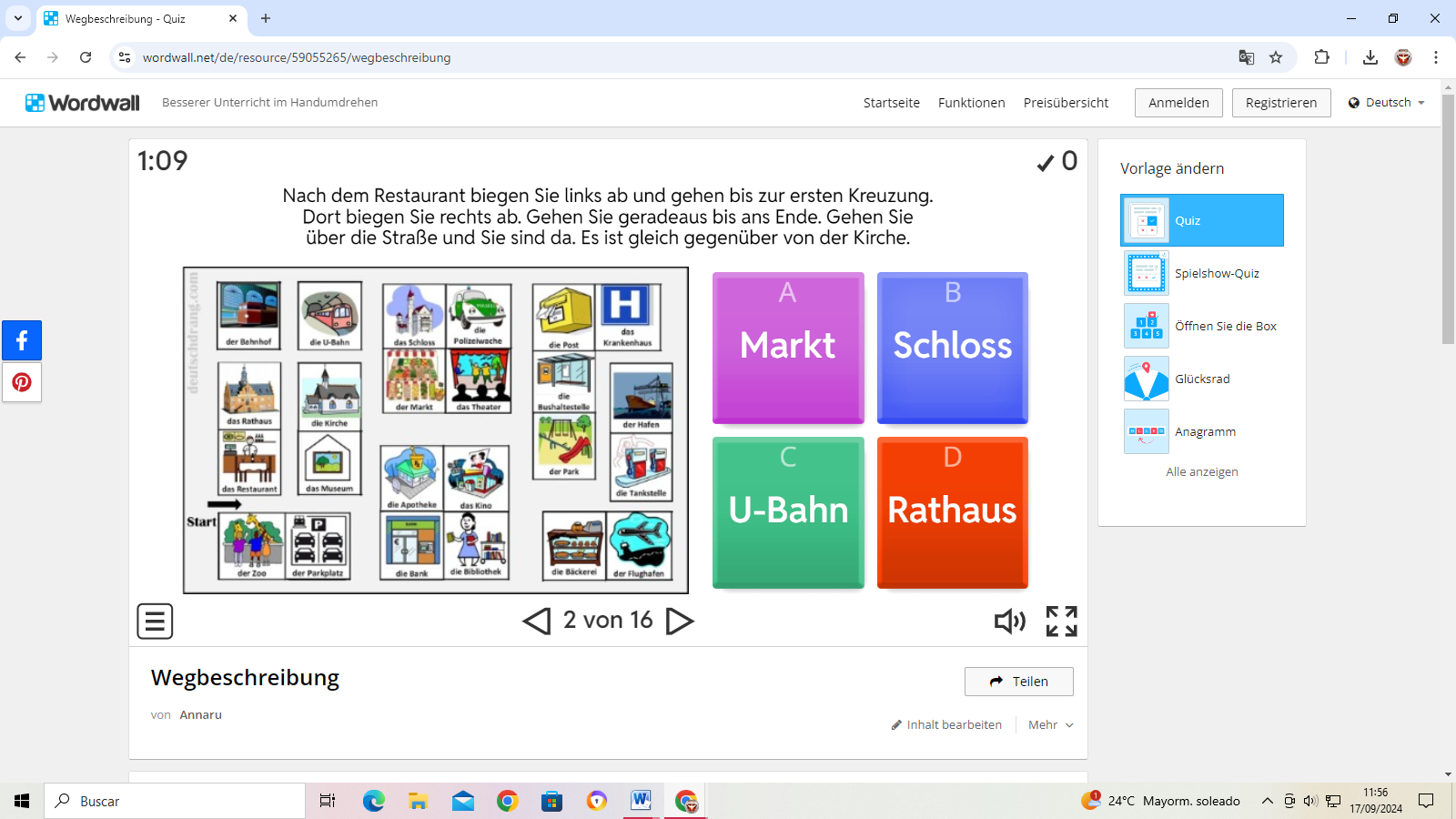Mute the quiz sound

(1009, 622)
